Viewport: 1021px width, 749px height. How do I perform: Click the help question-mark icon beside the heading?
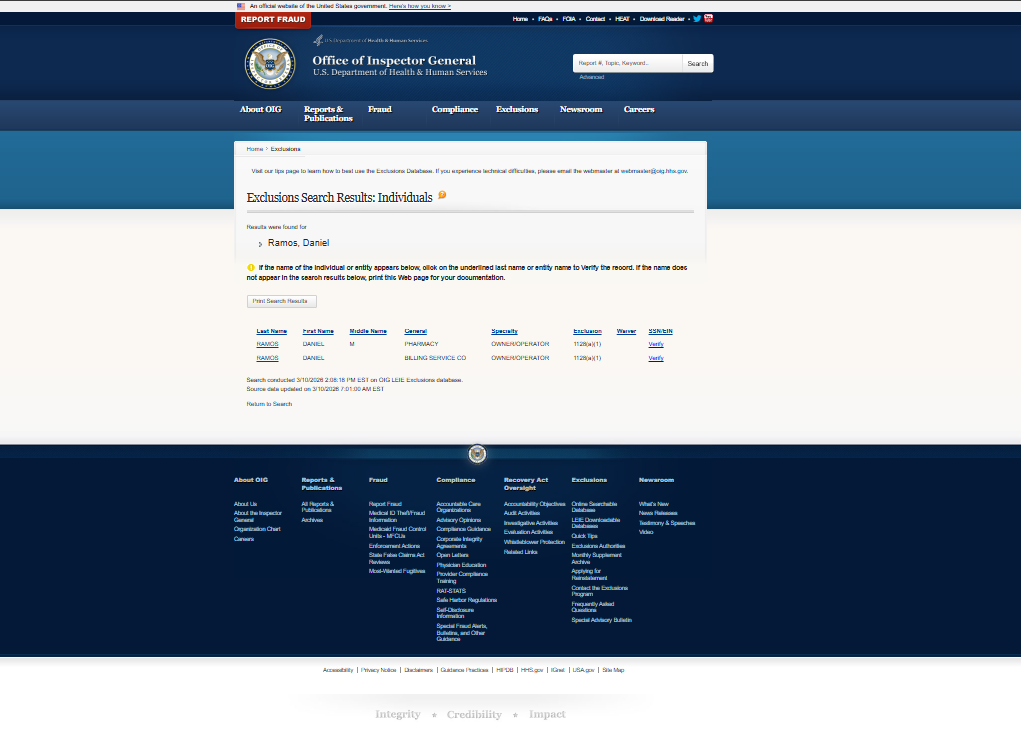point(441,196)
